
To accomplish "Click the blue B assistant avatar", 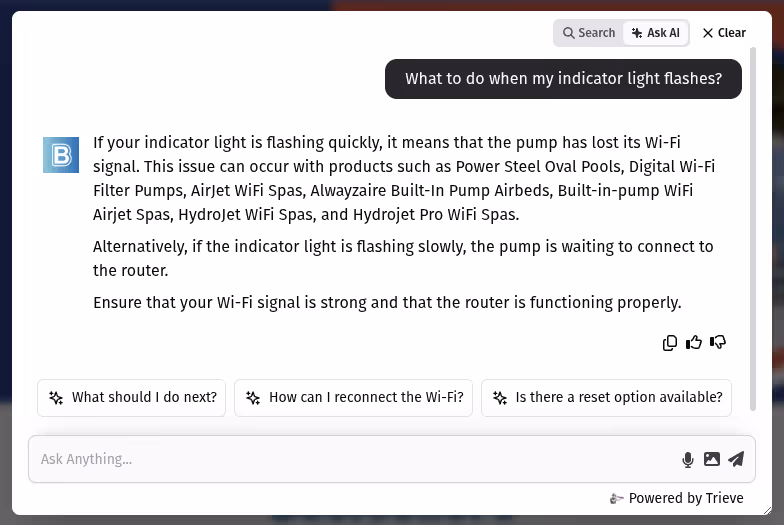I will (61, 155).
